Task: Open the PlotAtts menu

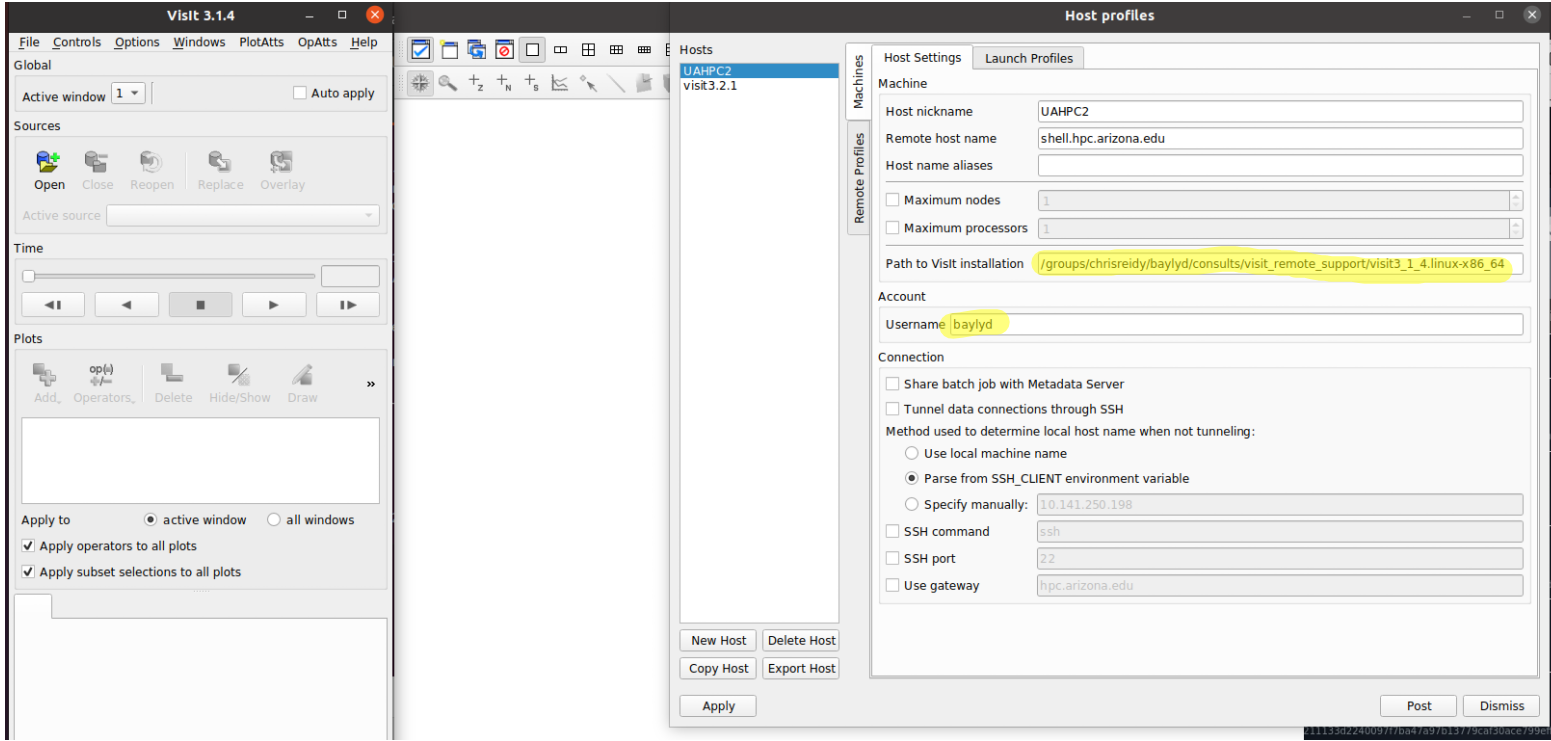Action: [262, 42]
